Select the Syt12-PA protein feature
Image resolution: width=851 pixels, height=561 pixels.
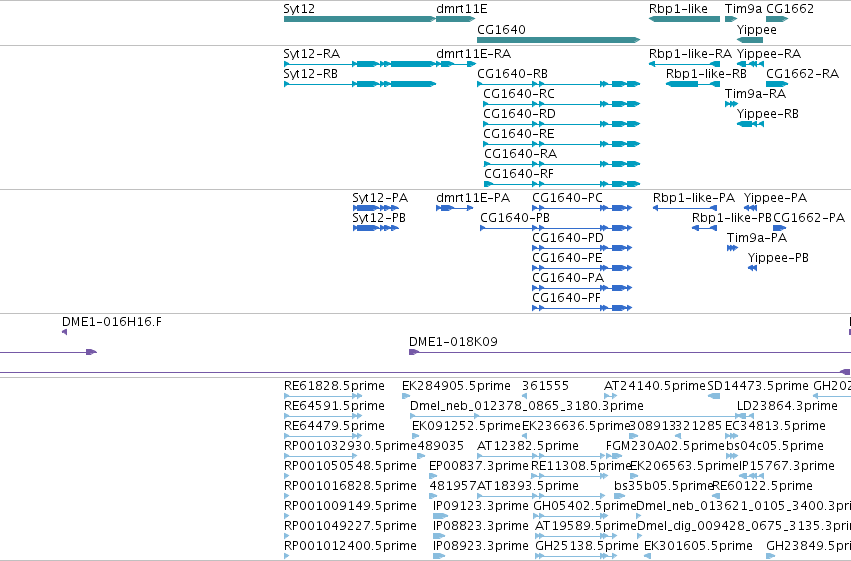(x=376, y=208)
